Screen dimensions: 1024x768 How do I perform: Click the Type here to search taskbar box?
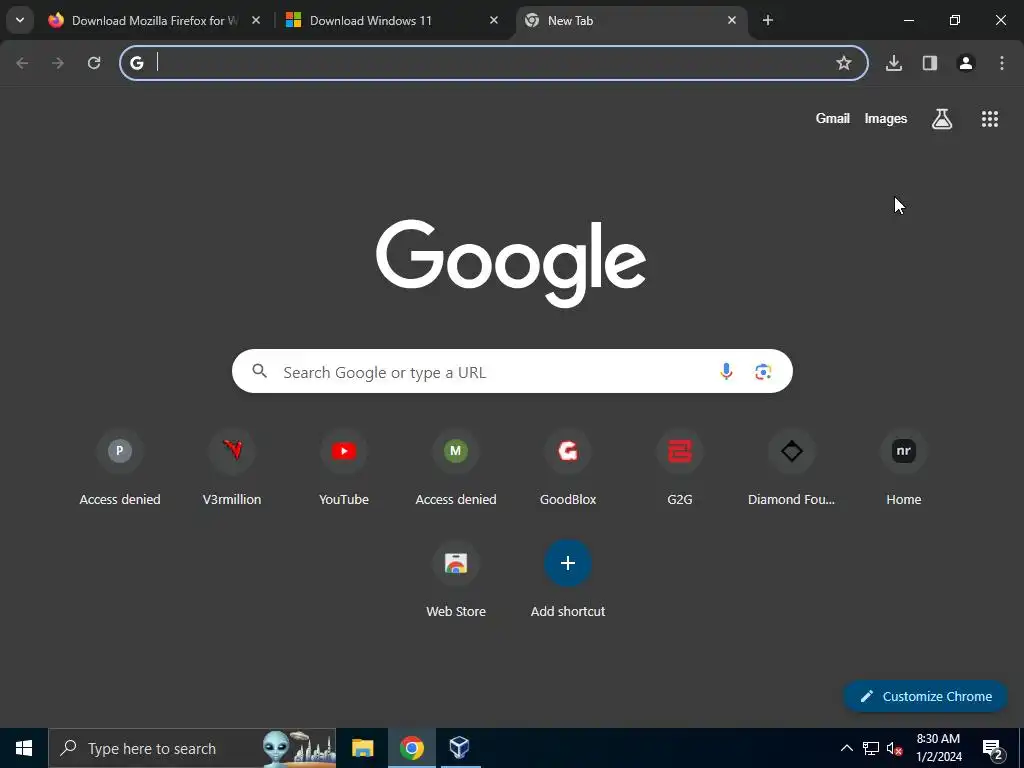[x=192, y=748]
